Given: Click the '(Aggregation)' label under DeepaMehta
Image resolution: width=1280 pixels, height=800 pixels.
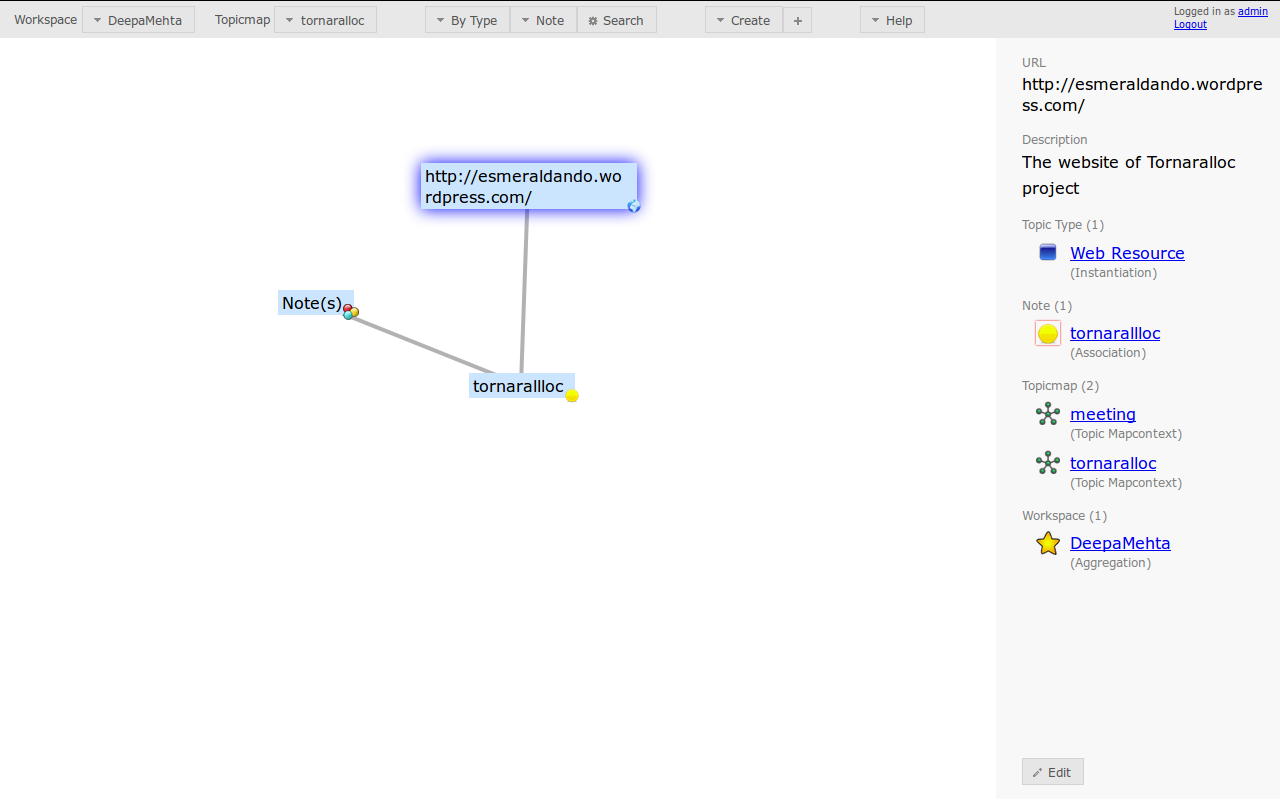Looking at the screenshot, I should click(x=1110, y=563).
